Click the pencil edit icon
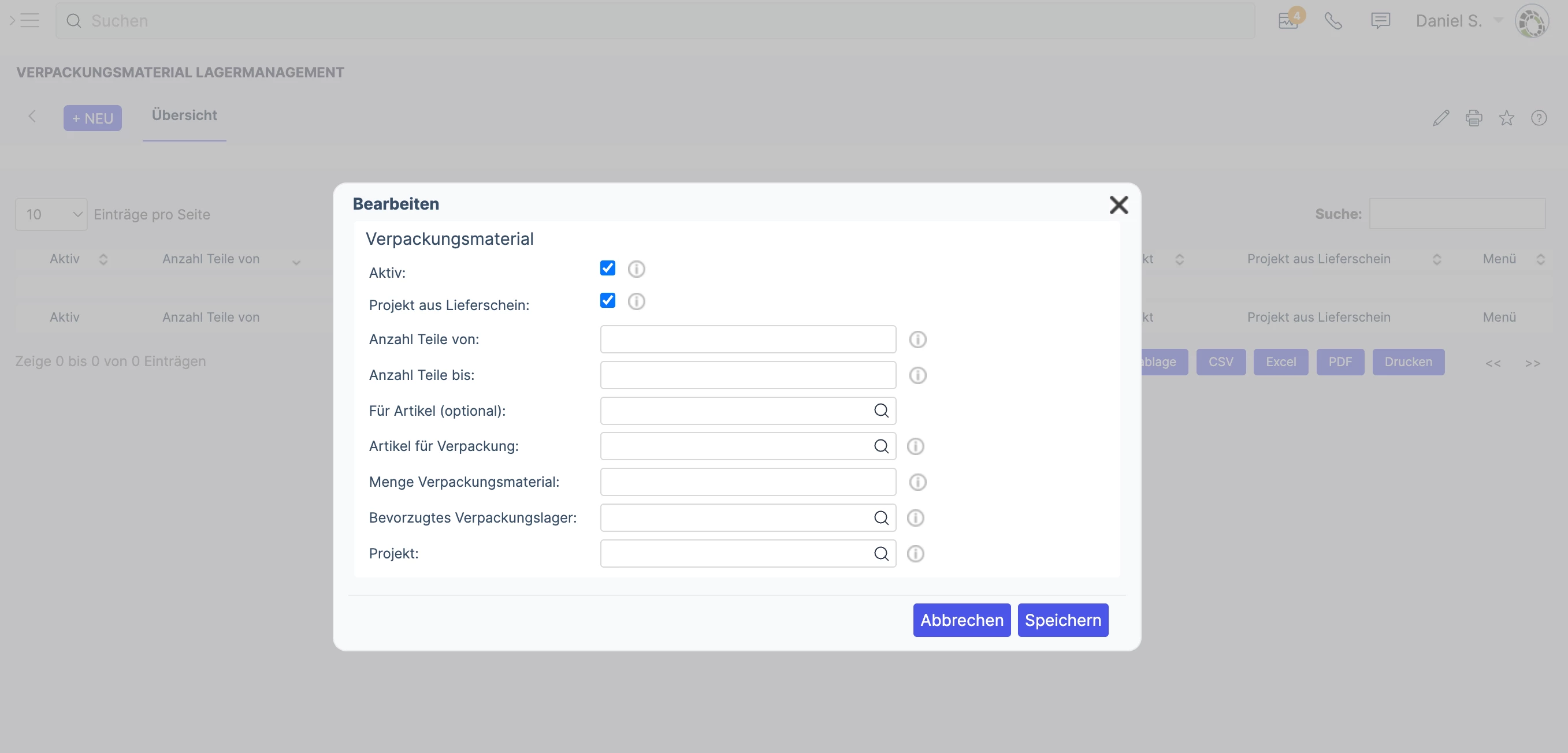This screenshot has height=753, width=1568. (1441, 118)
